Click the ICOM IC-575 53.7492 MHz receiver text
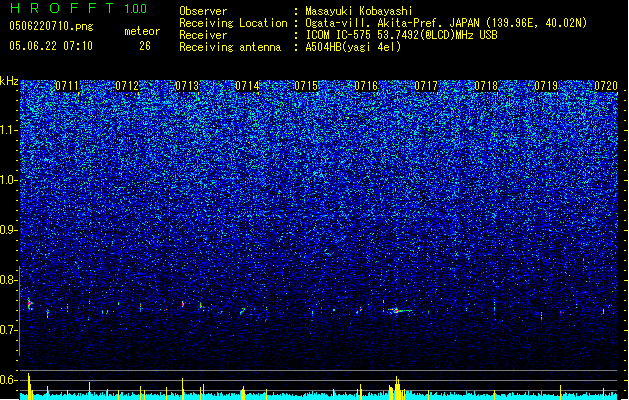The height and width of the screenshot is (400, 629). point(401,35)
